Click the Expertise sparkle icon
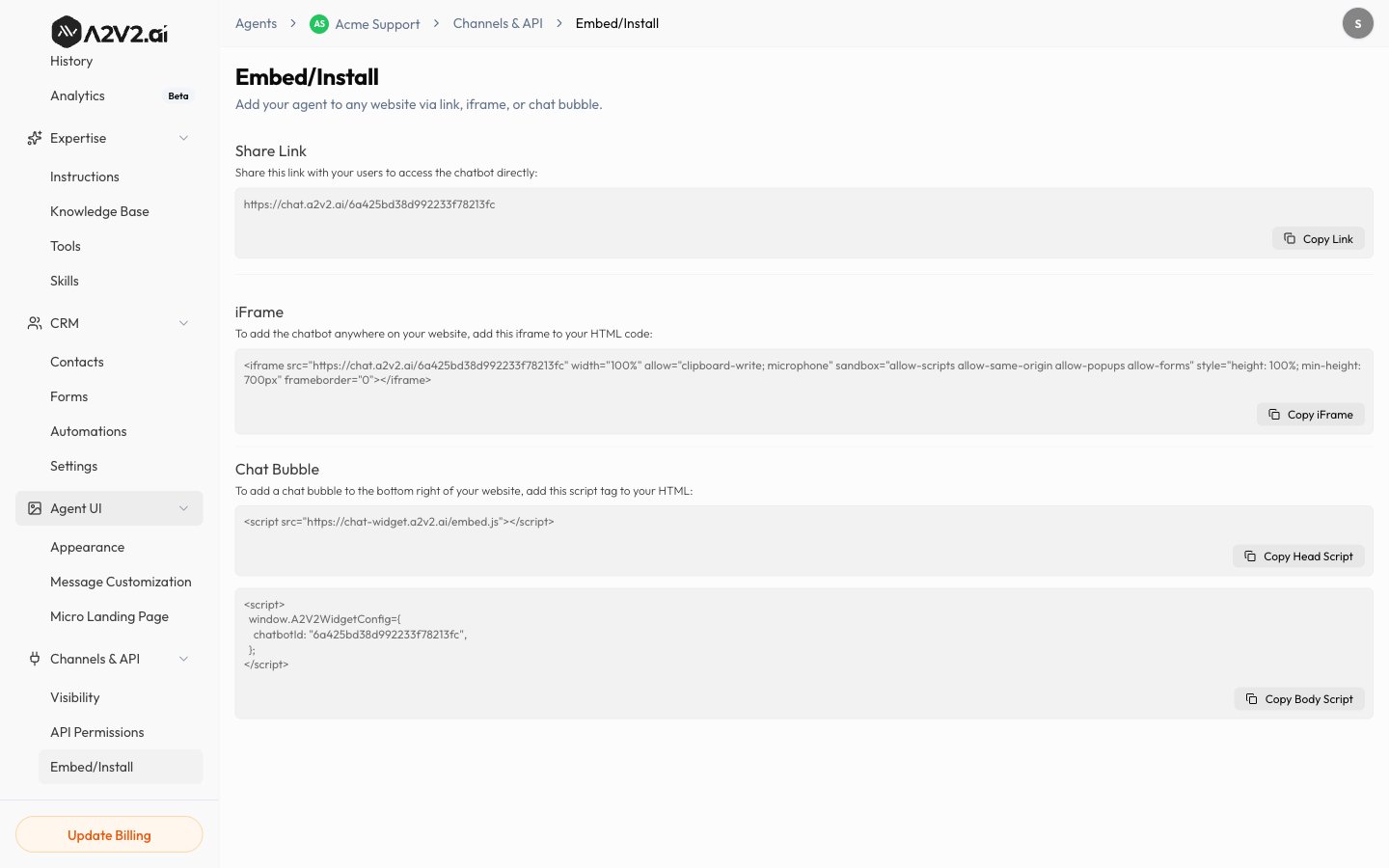The image size is (1389, 868). pos(35,138)
